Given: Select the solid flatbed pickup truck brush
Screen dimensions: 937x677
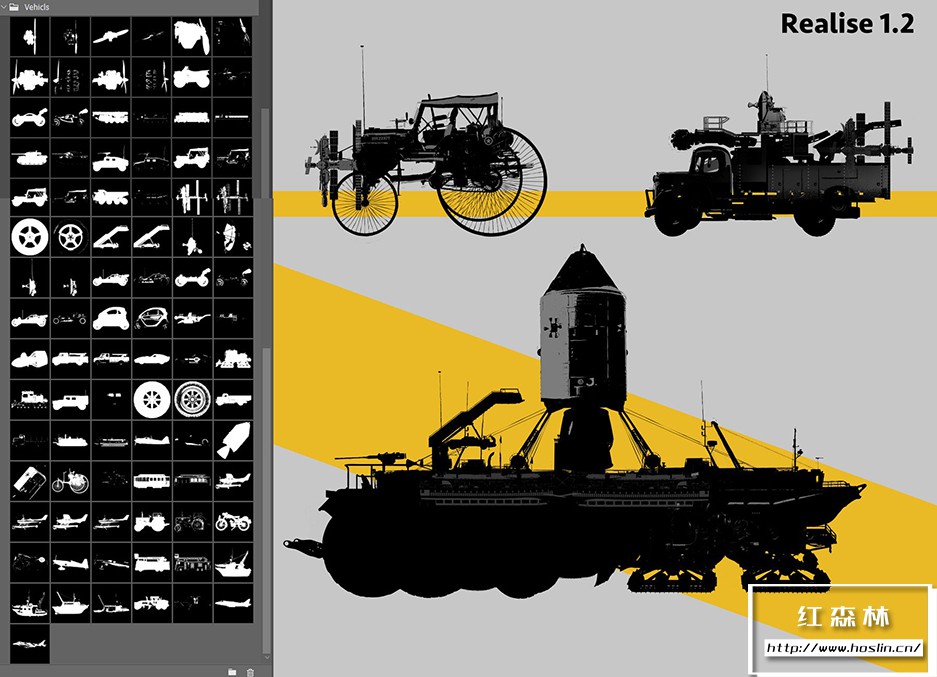Looking at the screenshot, I should pyautogui.click(x=232, y=400).
